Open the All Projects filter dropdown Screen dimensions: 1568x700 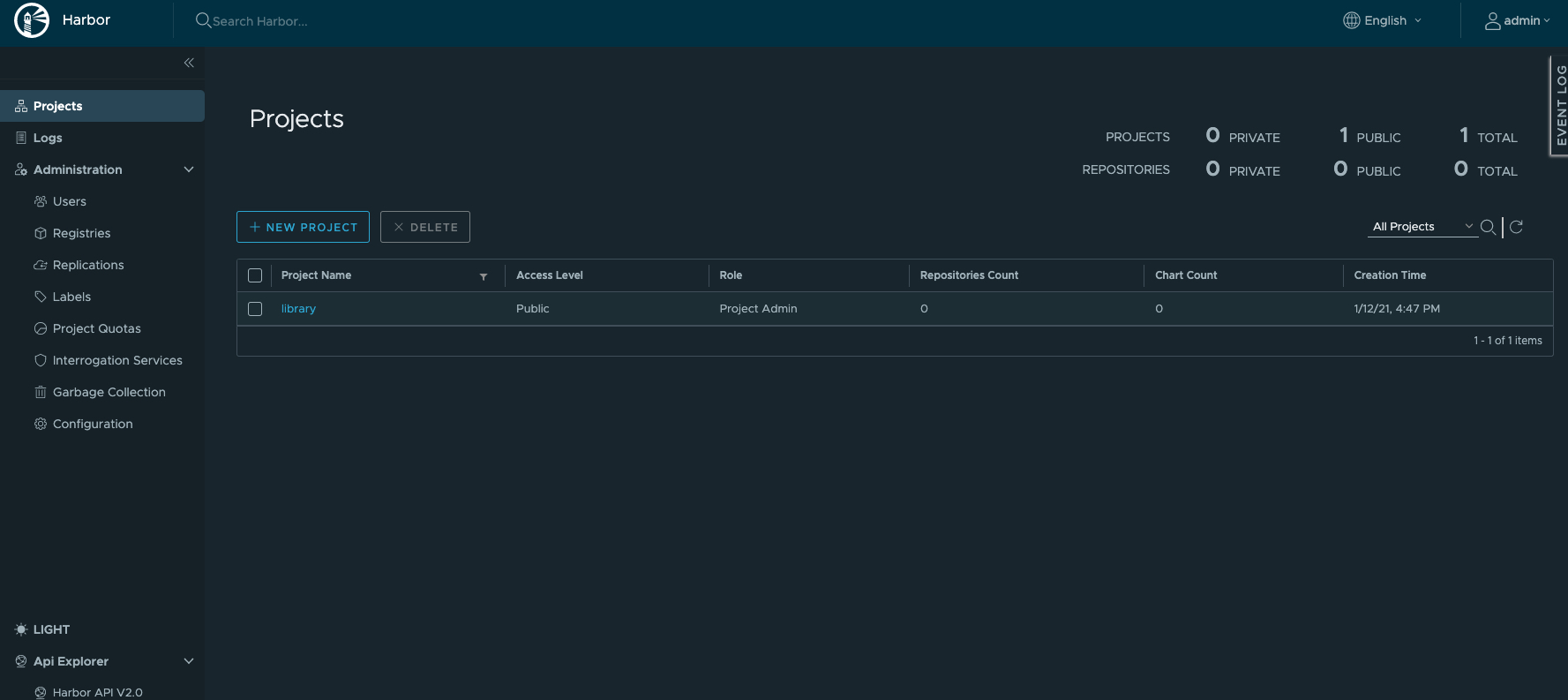(1423, 227)
